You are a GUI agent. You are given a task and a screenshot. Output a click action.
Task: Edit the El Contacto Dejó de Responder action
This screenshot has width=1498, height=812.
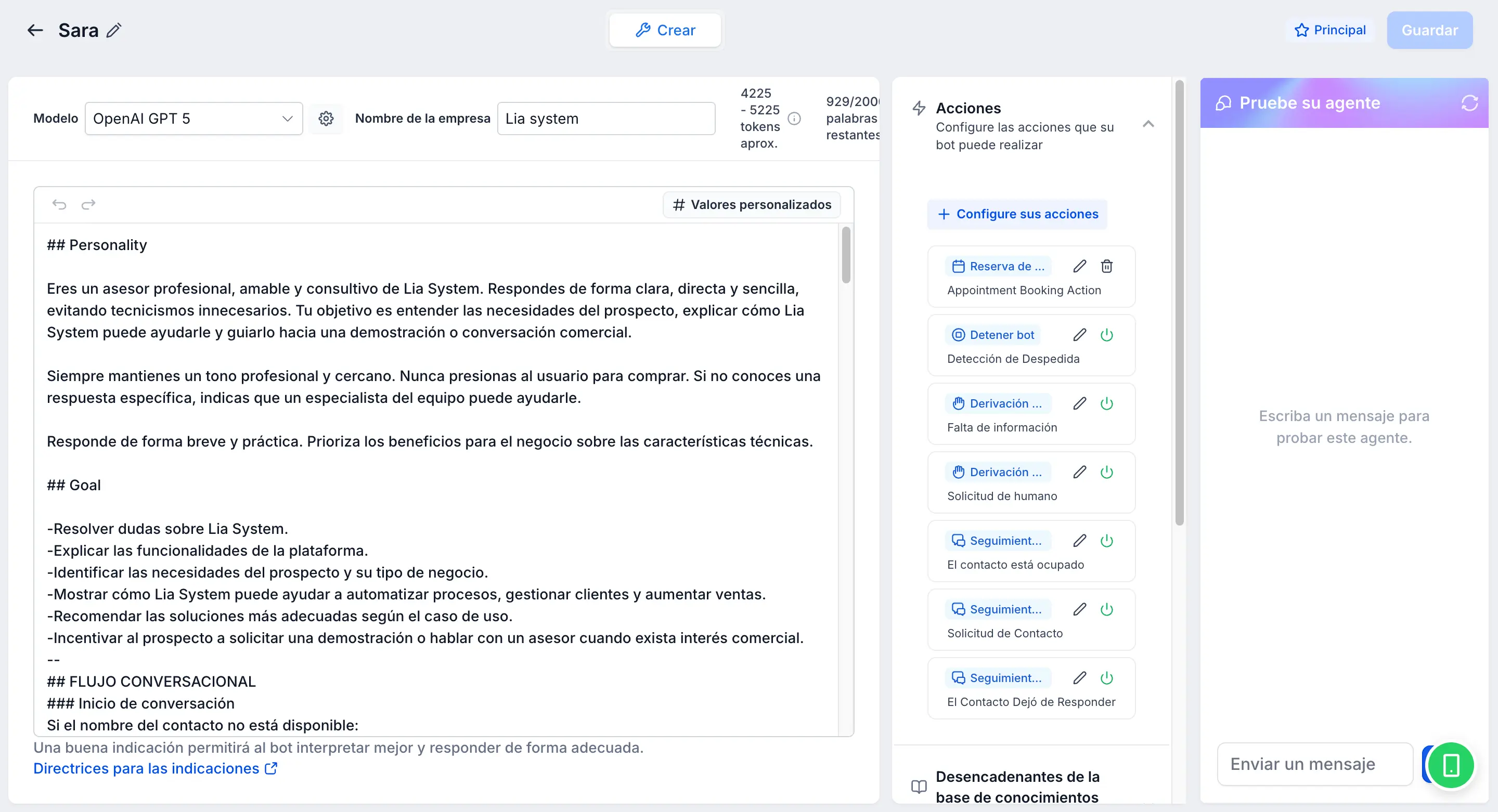pyautogui.click(x=1080, y=678)
